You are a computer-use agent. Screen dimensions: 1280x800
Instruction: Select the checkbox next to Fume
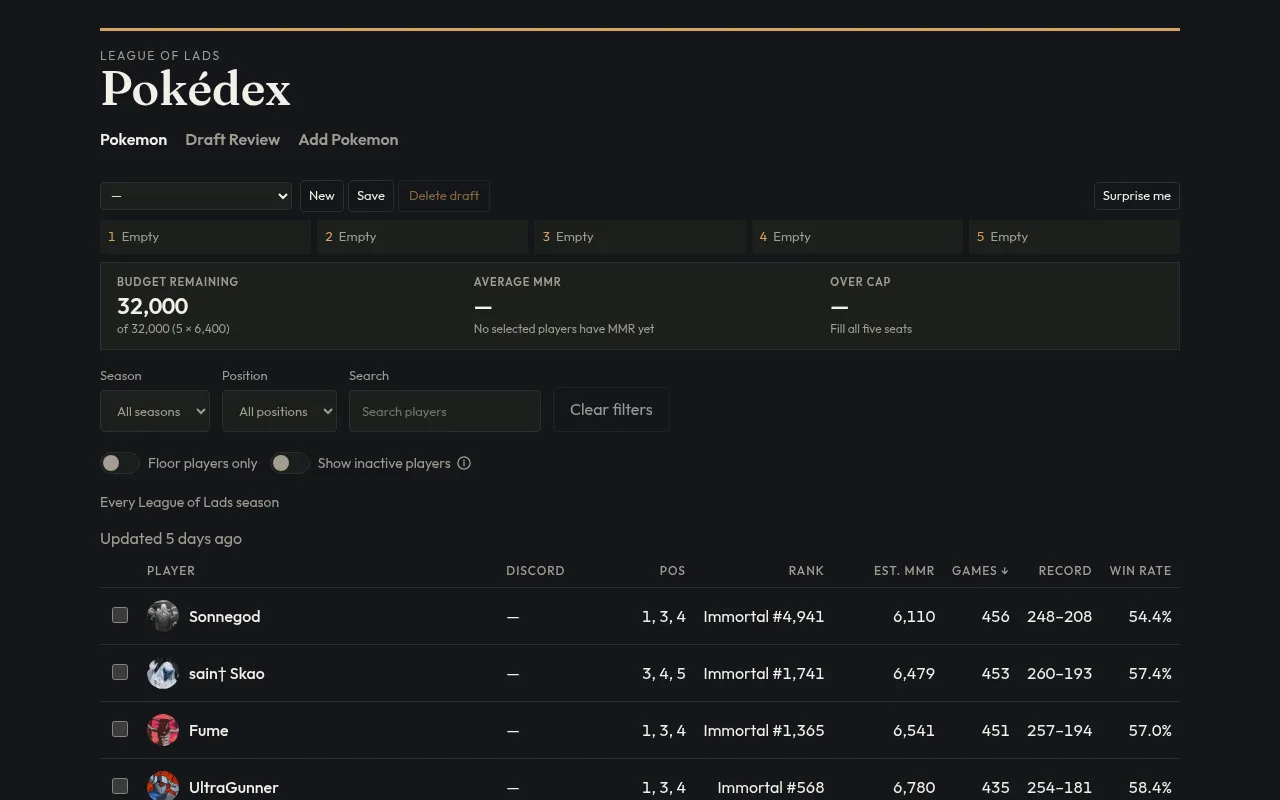(x=120, y=729)
